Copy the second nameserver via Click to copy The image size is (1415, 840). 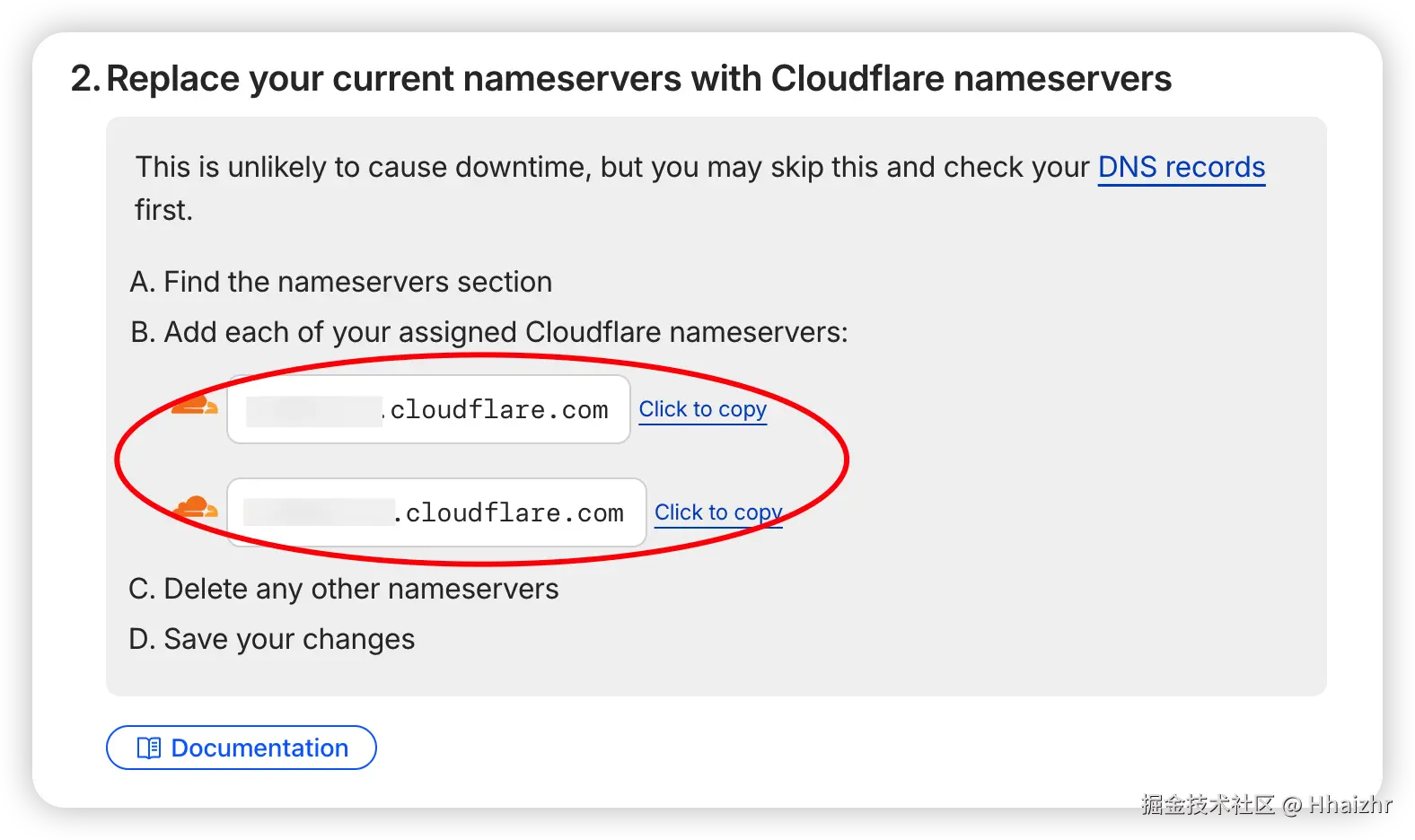[x=717, y=512]
